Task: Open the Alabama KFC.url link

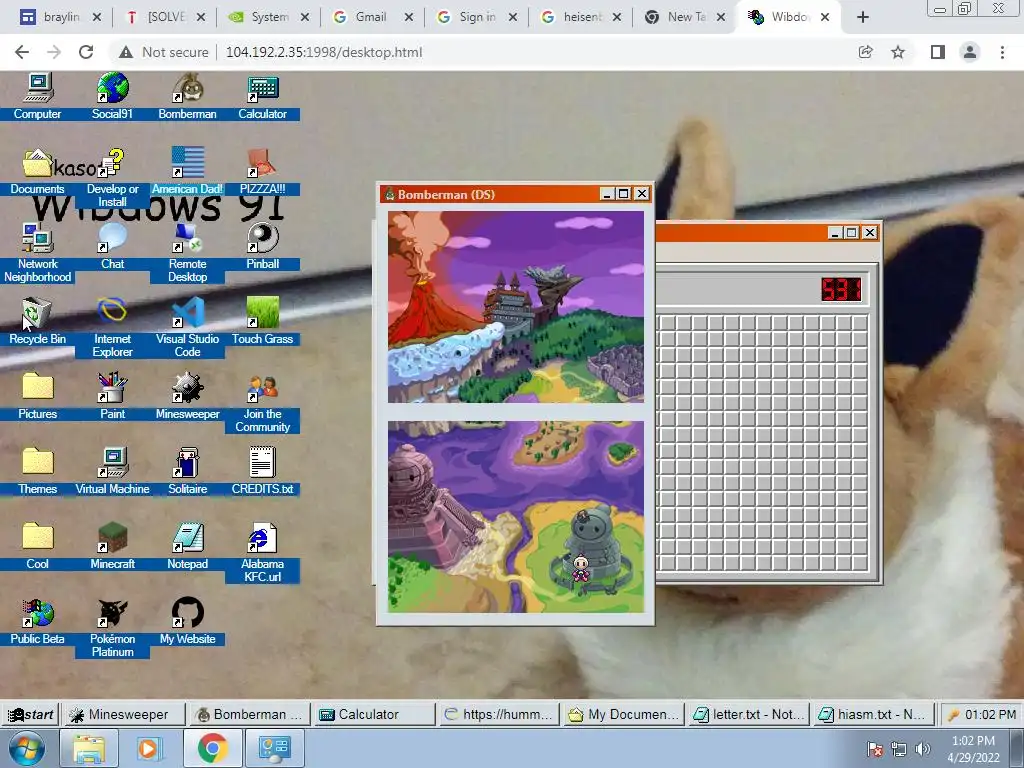Action: [263, 553]
